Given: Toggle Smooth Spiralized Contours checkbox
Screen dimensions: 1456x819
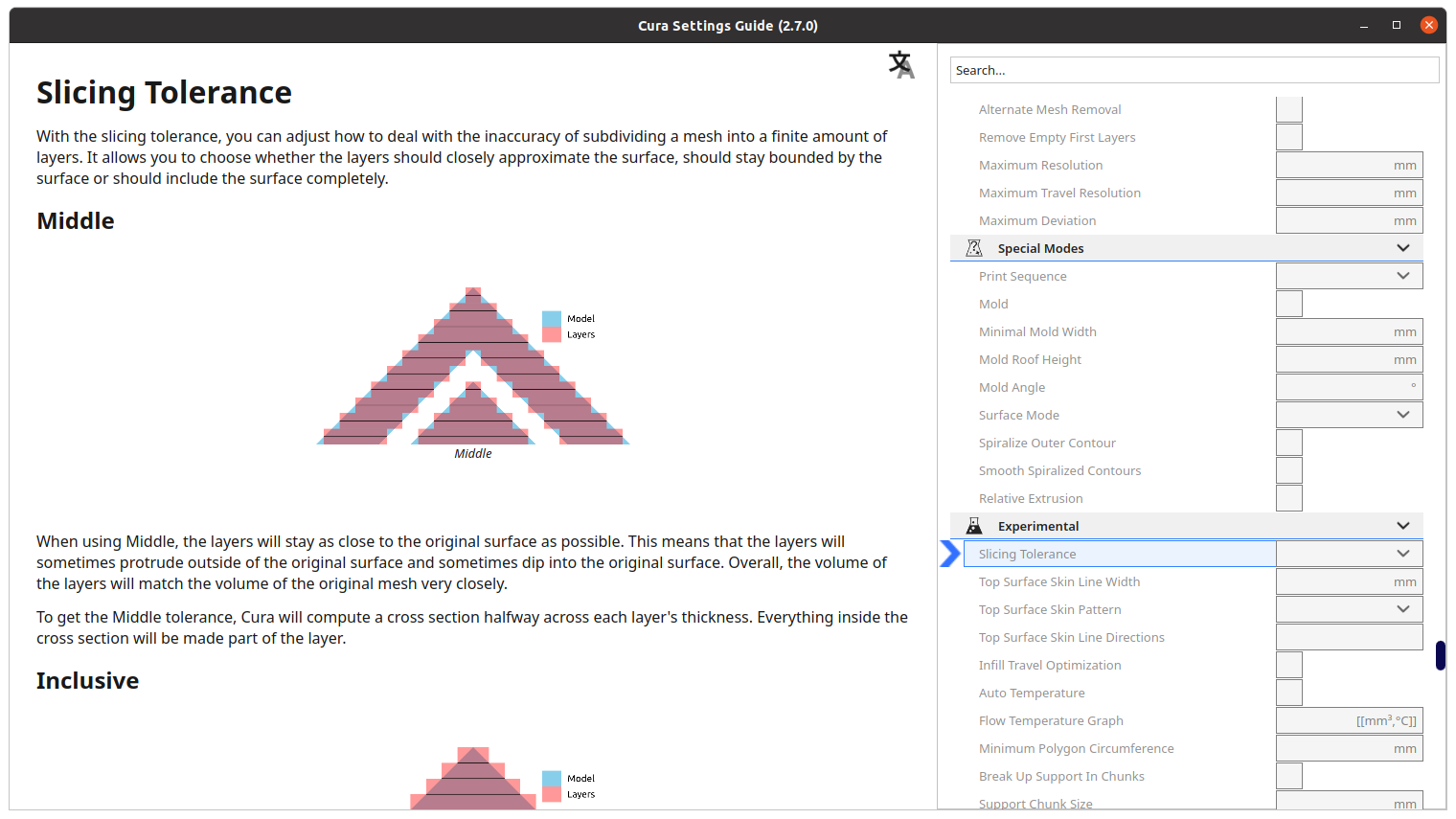Looking at the screenshot, I should [1289, 470].
